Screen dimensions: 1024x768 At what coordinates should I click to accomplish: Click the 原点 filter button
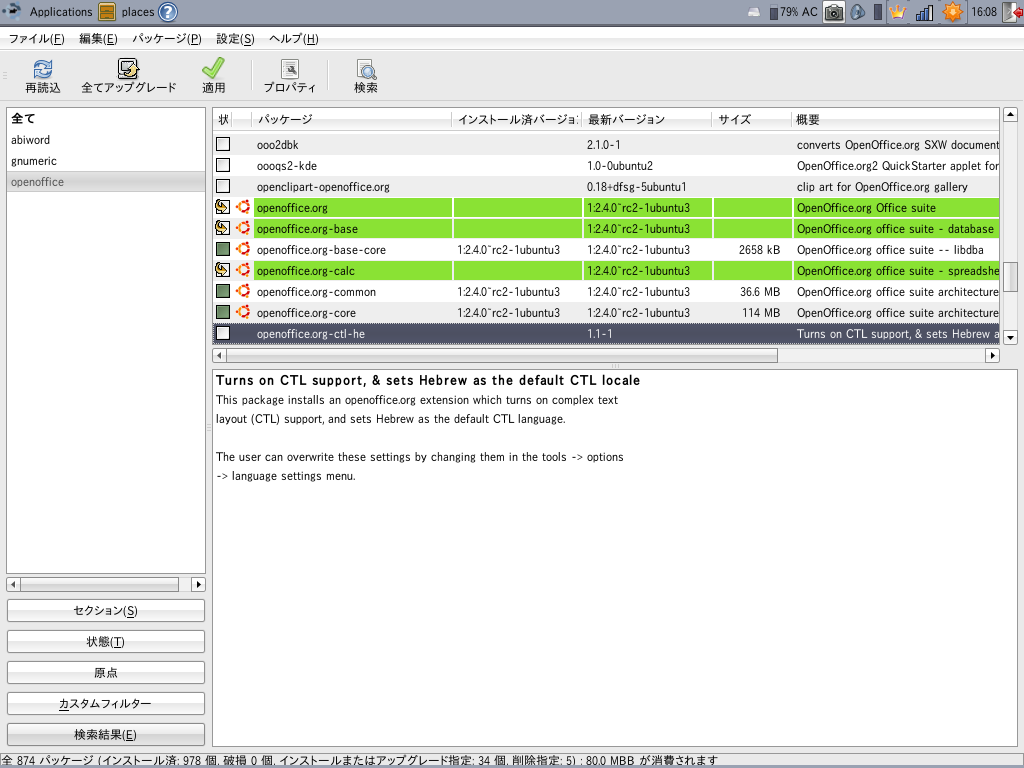point(106,673)
